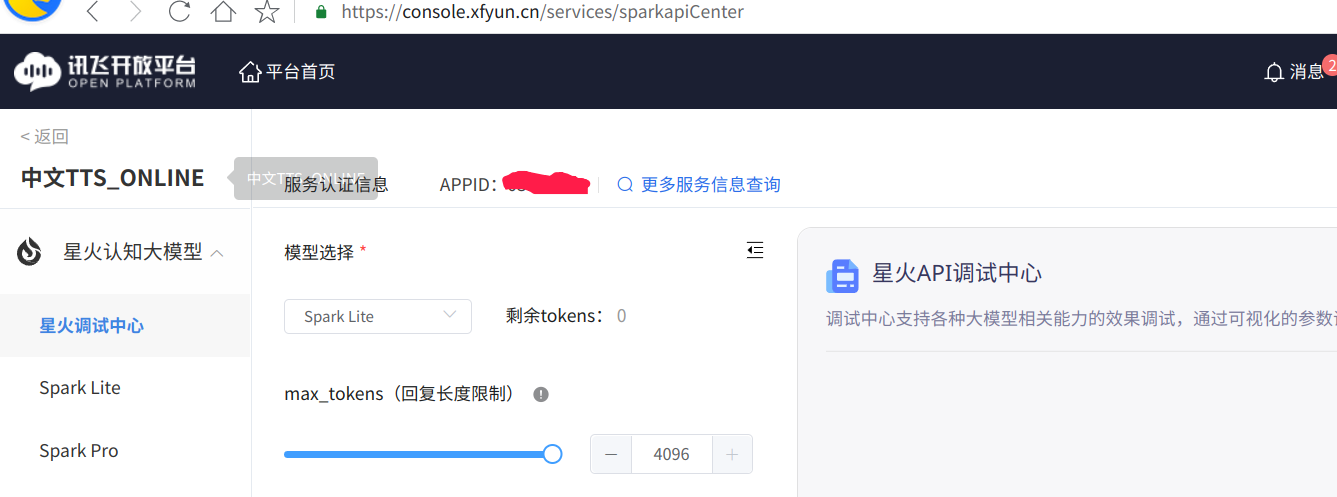1337x497 pixels.
Task: Click the max_tokens slider handle
Action: (x=552, y=454)
